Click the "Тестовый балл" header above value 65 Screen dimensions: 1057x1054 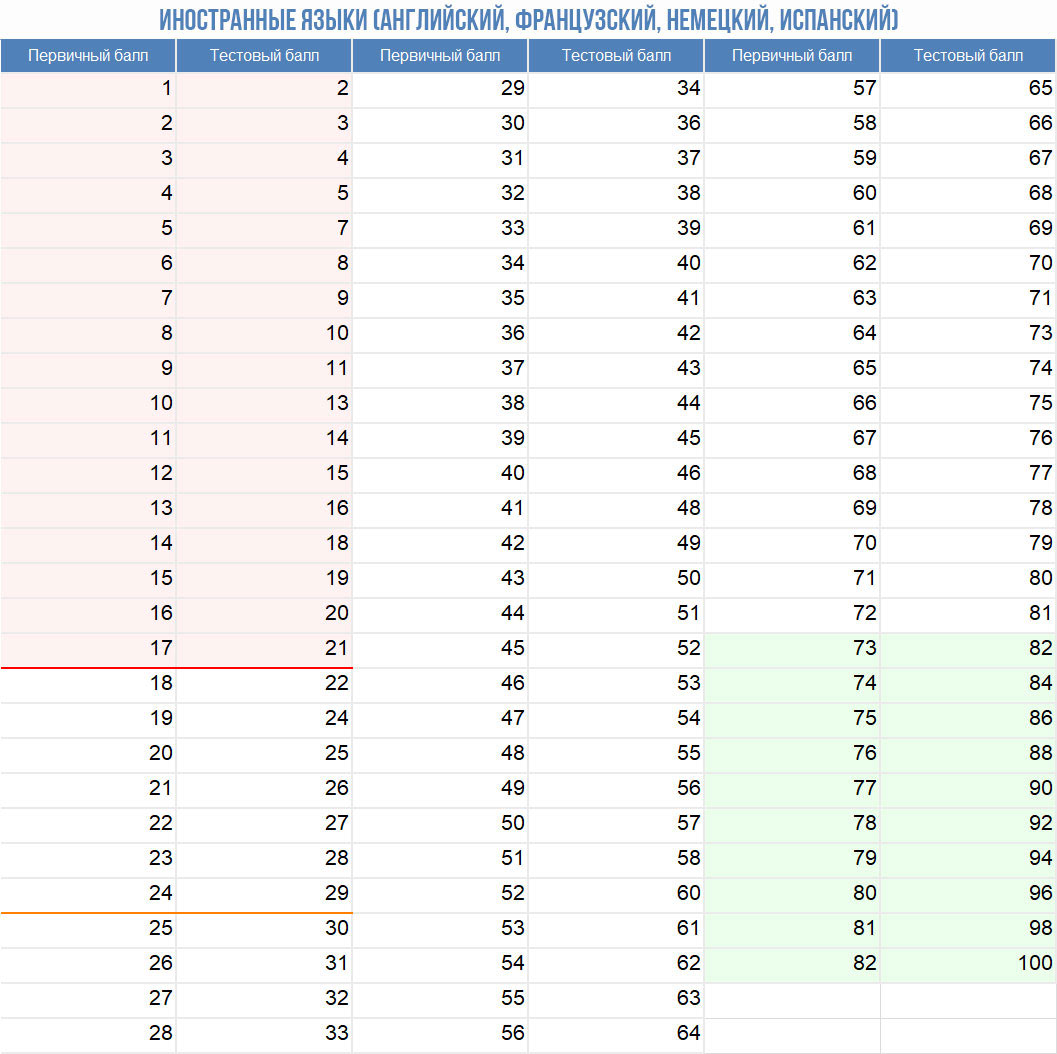coord(968,55)
